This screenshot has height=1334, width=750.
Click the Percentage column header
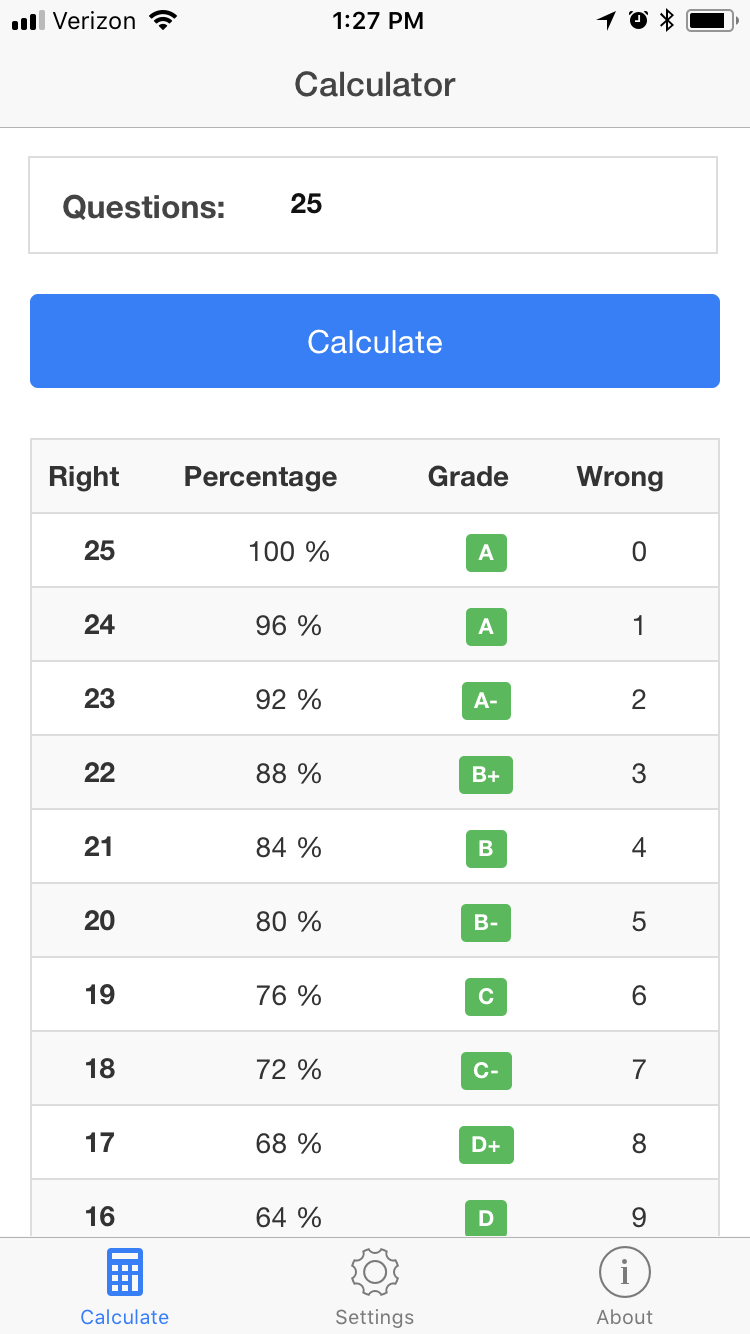(x=260, y=477)
